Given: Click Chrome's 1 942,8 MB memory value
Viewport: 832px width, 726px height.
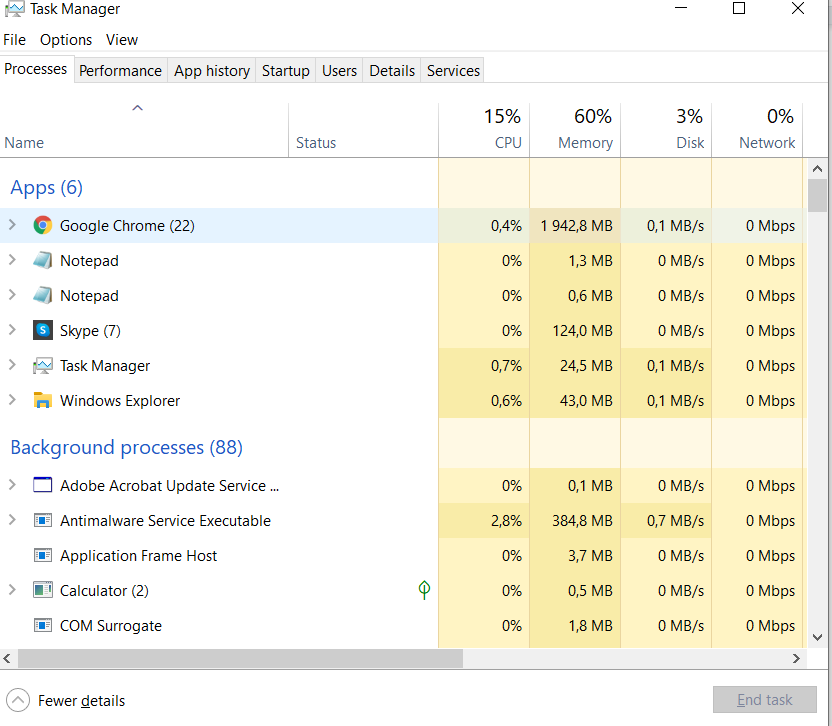Looking at the screenshot, I should coord(576,226).
